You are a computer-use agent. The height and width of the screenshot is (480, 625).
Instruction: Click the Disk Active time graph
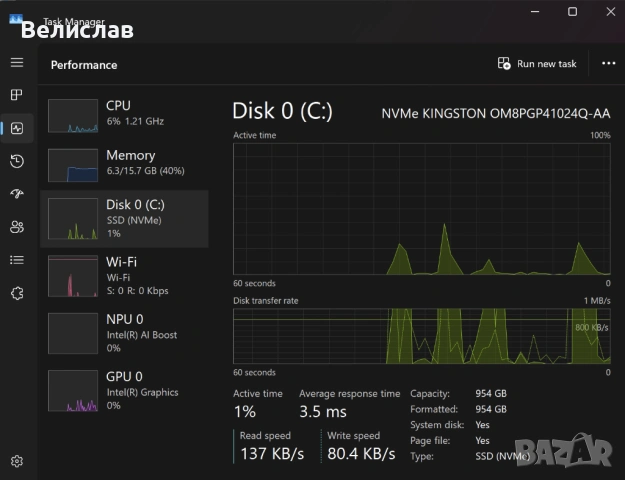click(421, 208)
